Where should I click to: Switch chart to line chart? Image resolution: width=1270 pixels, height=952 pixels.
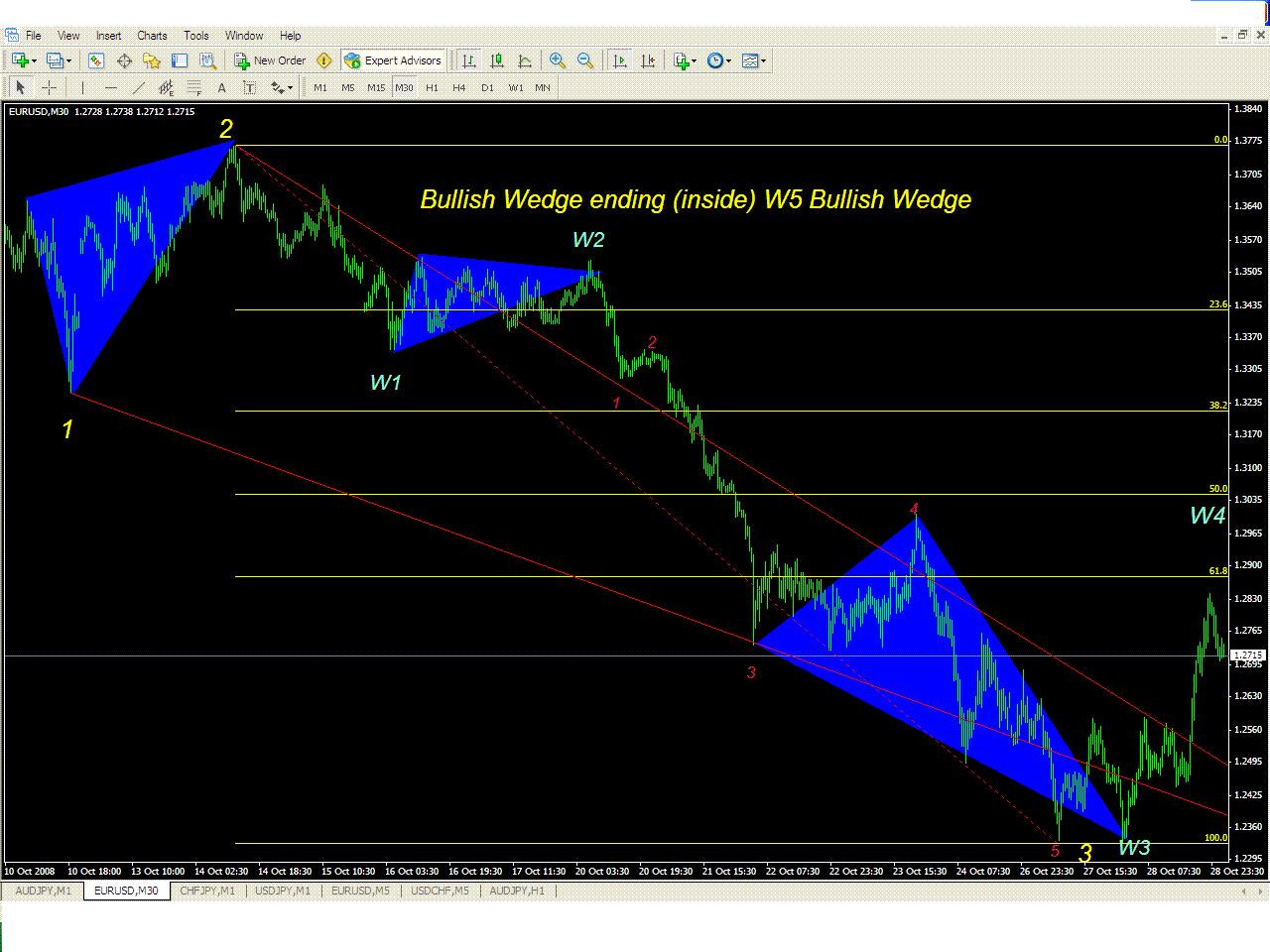pos(525,60)
